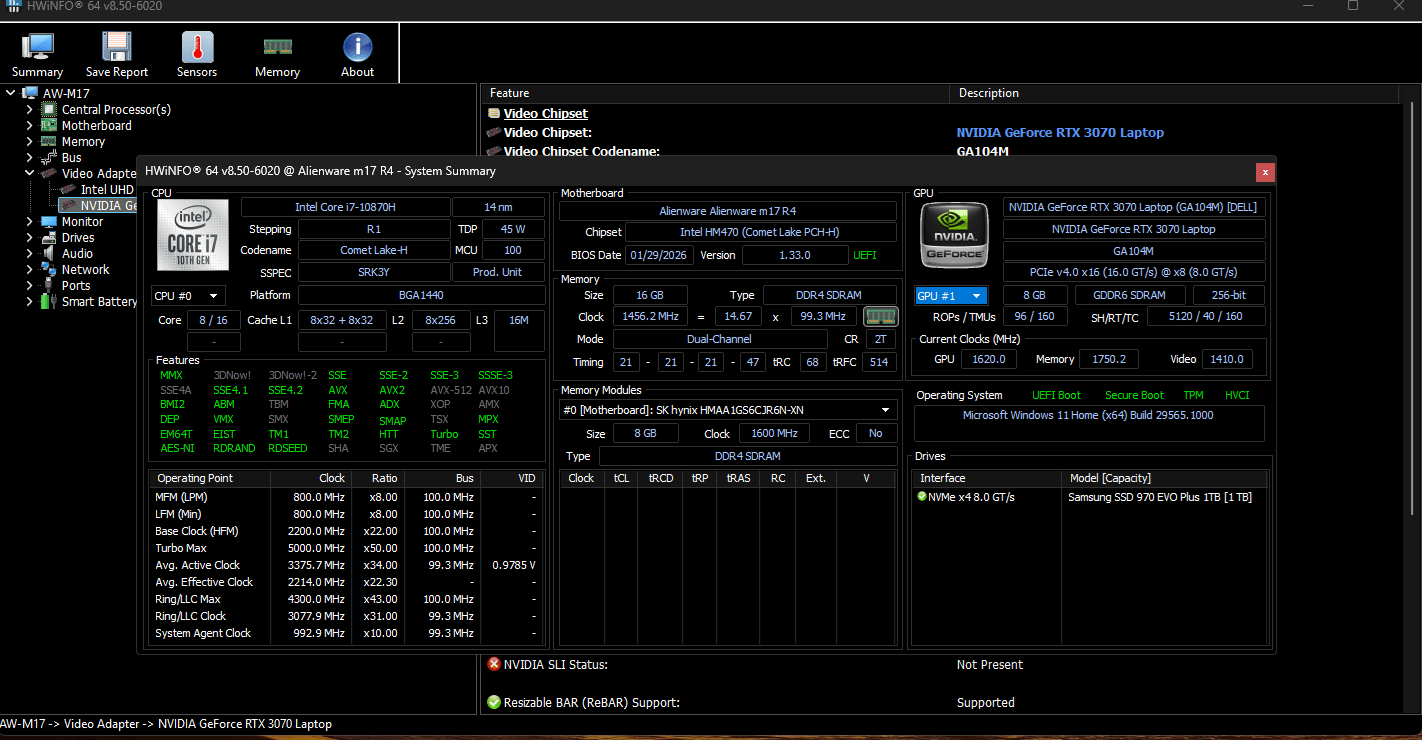Click the Smart Battery icon in tree
This screenshot has width=1422, height=740.
point(48,302)
